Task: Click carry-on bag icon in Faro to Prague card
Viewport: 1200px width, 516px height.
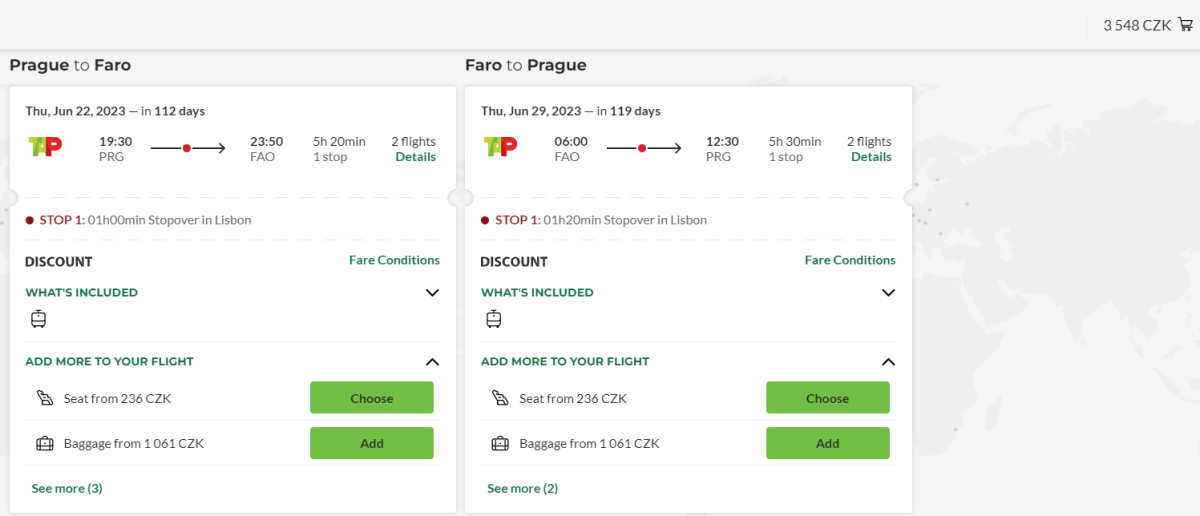Action: coord(493,319)
